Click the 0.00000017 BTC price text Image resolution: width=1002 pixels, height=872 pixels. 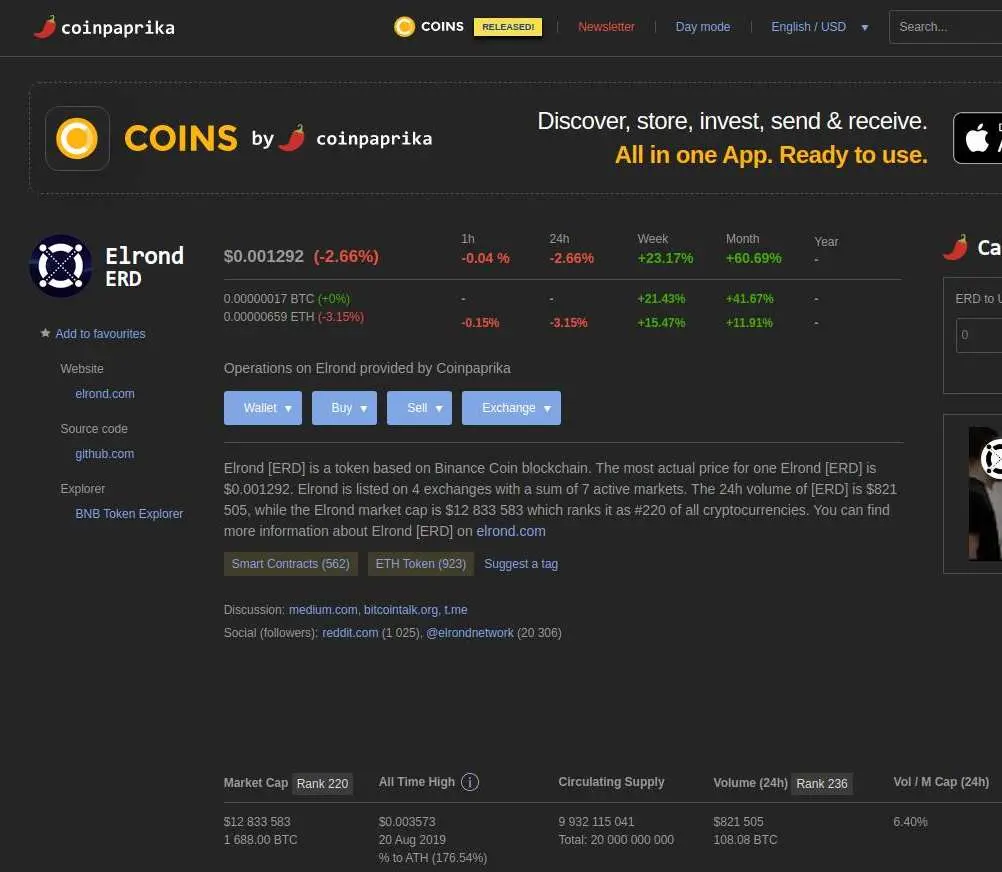[269, 298]
